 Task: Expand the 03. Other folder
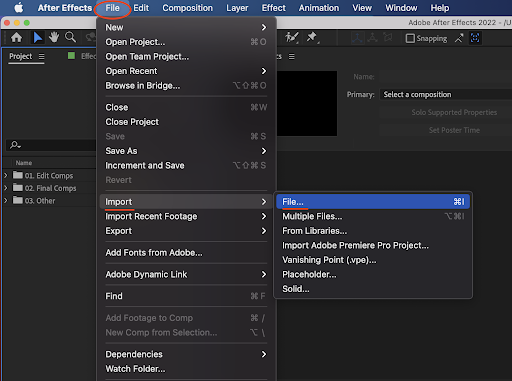[6, 201]
